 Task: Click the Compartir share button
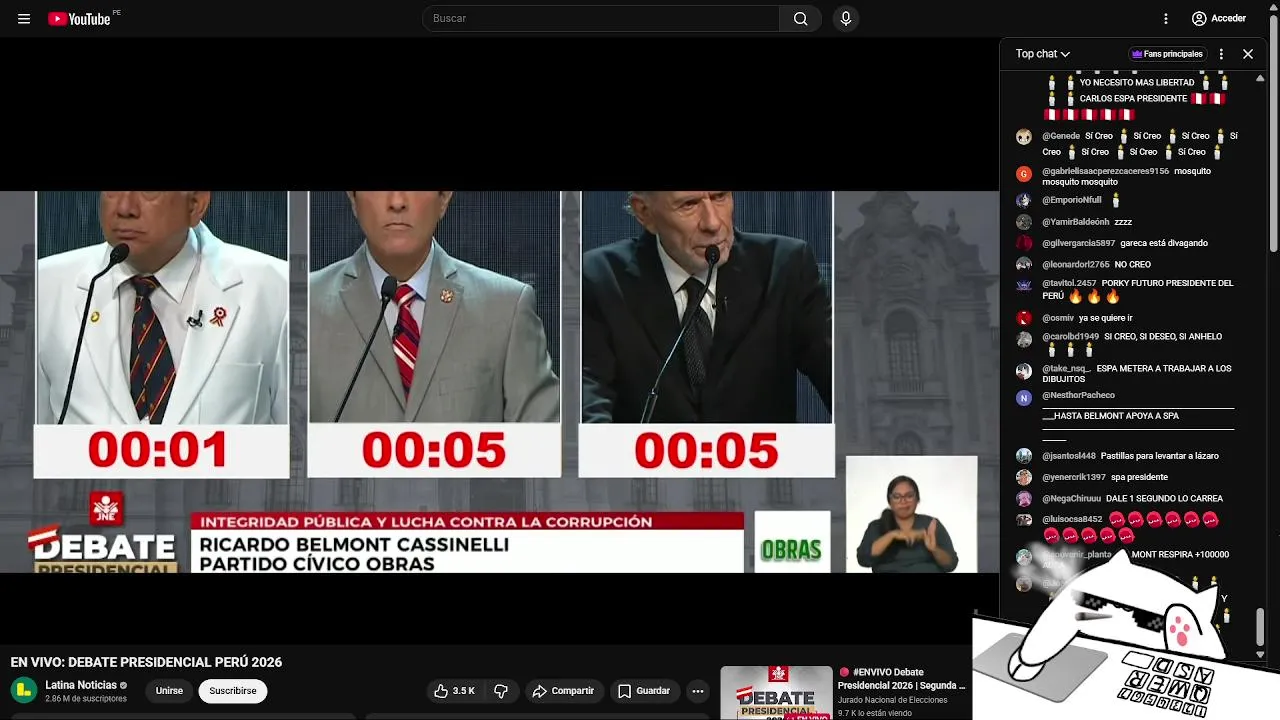point(563,691)
